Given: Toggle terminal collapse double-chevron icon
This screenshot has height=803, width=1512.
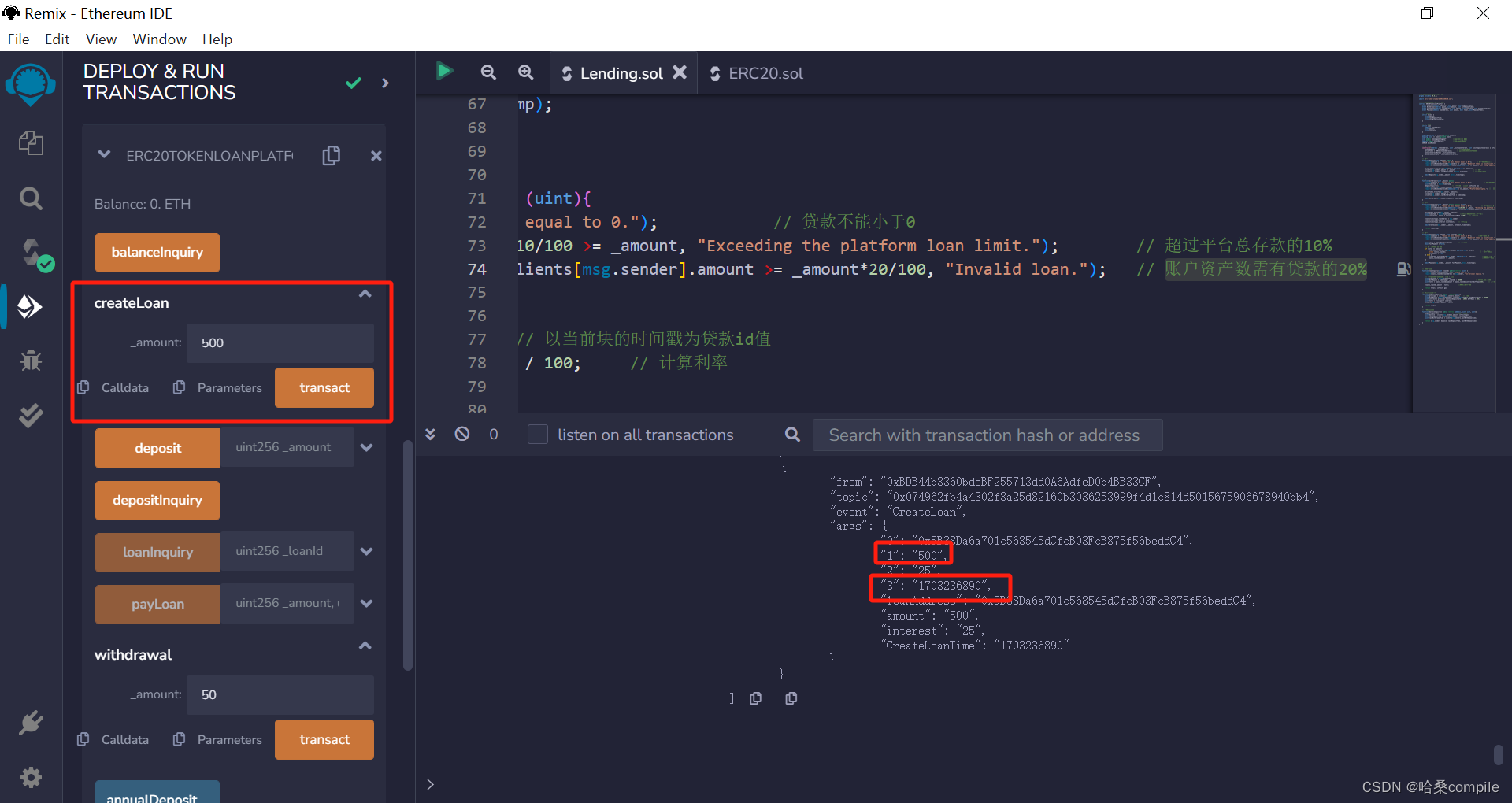Looking at the screenshot, I should coord(430,434).
